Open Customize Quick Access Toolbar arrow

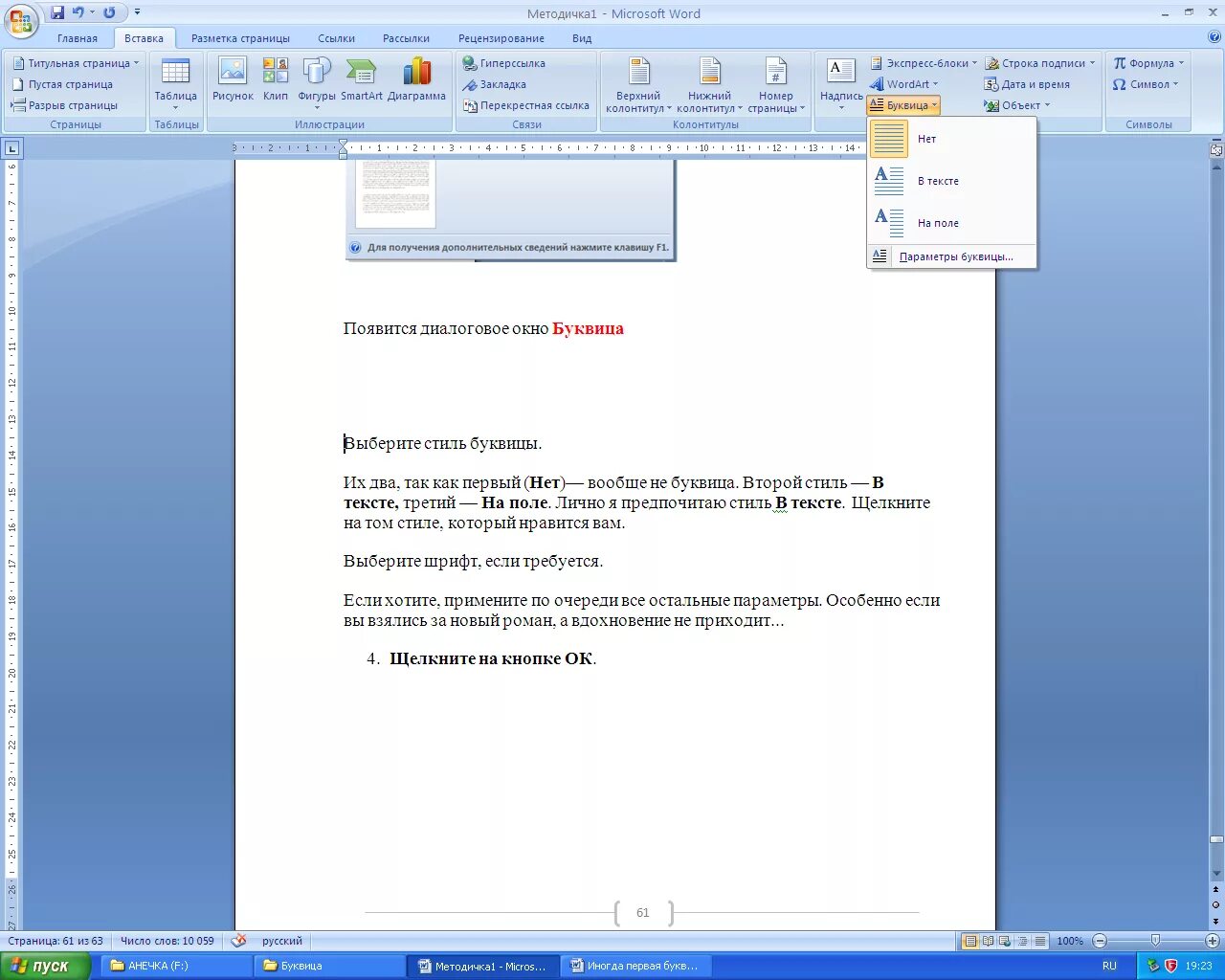pyautogui.click(x=137, y=12)
